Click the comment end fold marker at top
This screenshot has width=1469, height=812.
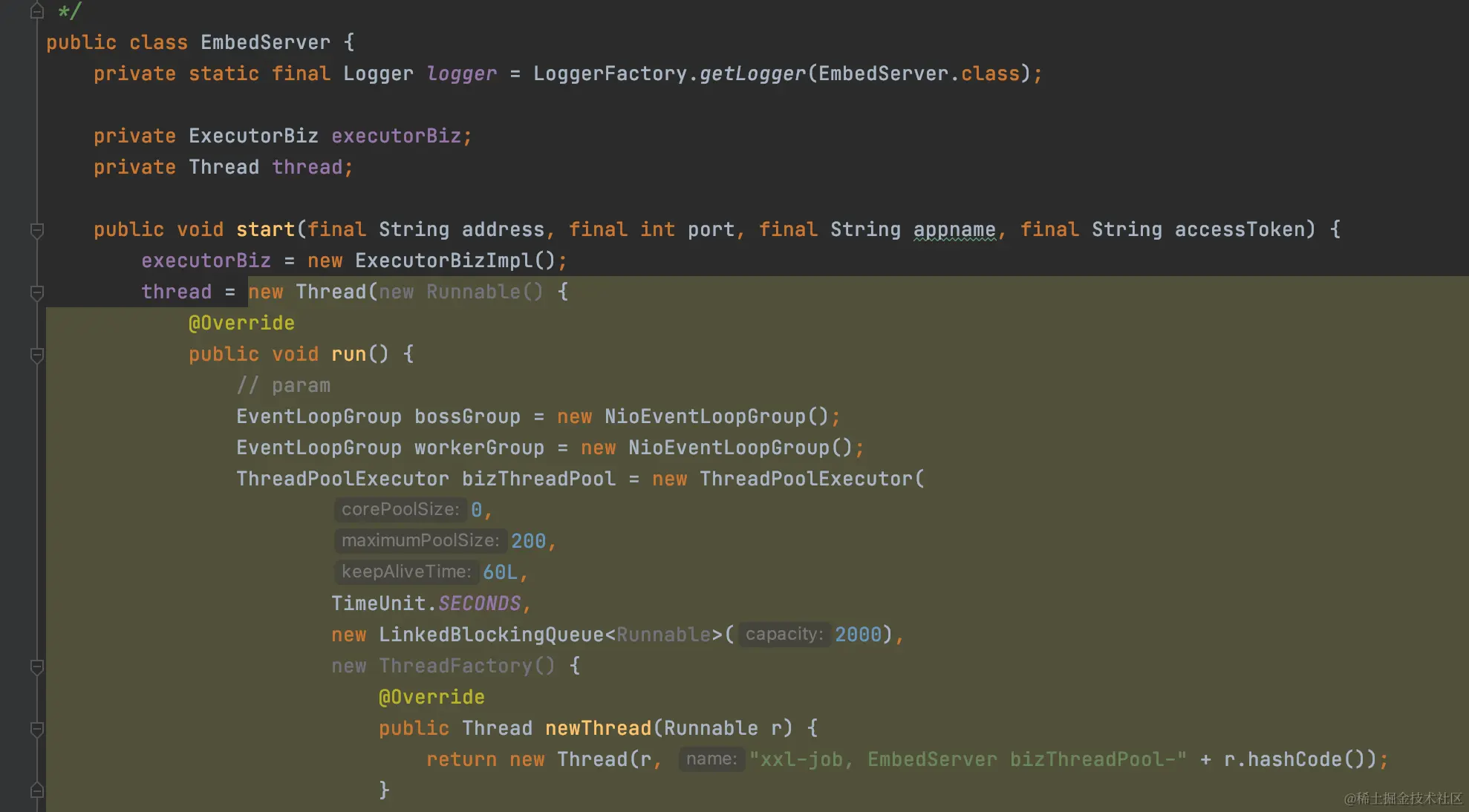click(36, 11)
